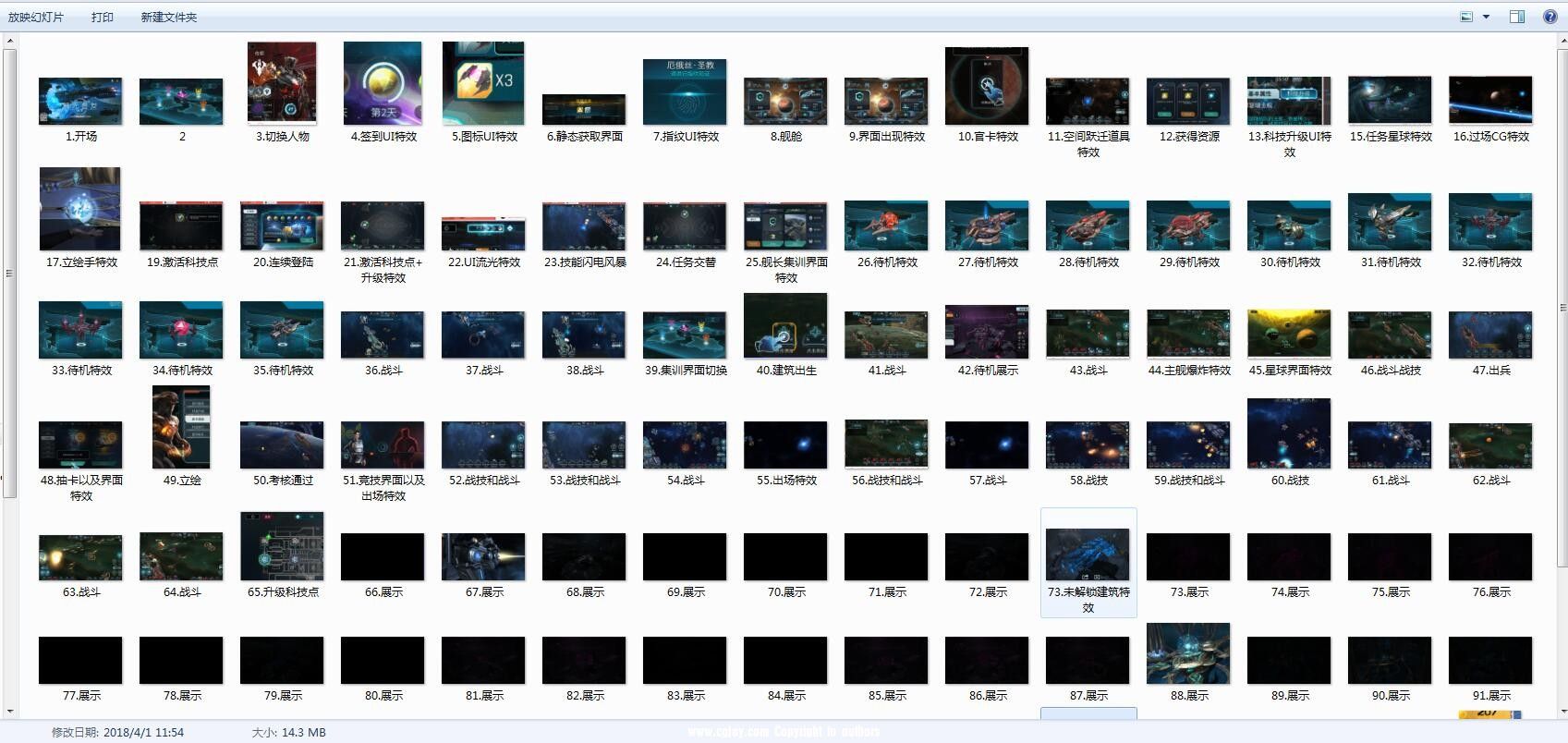The image size is (1568, 743).
Task: Click the 15.任务星球特效 file name
Action: pos(1390,136)
